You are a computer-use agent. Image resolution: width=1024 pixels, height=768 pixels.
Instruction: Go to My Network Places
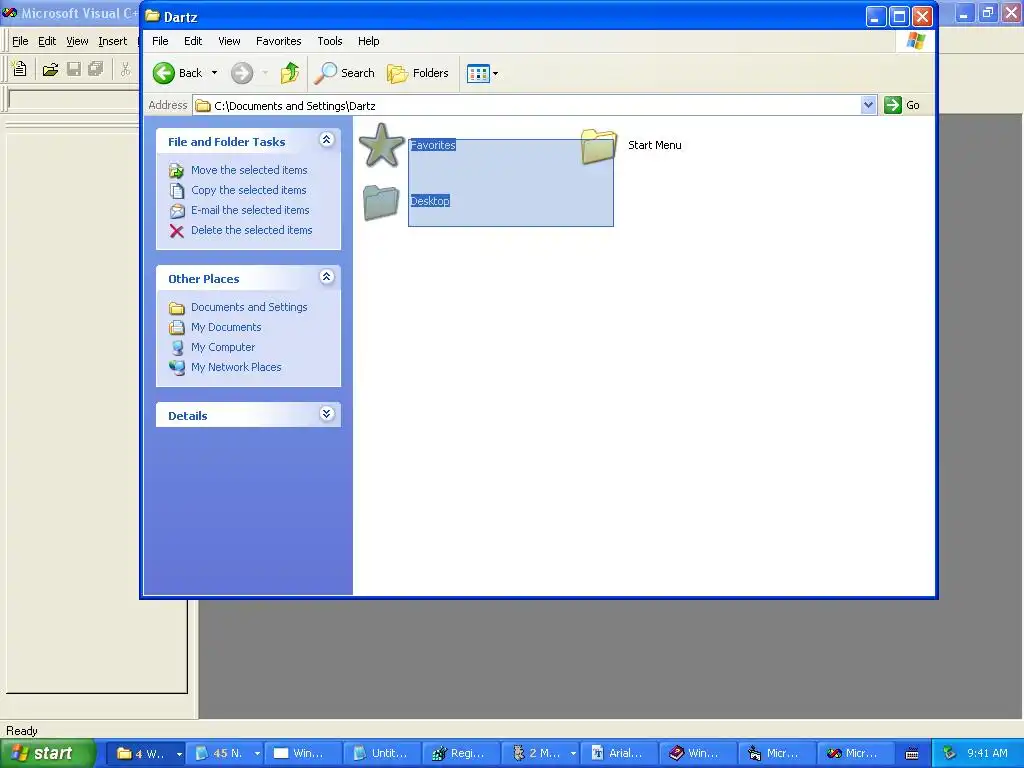click(236, 367)
